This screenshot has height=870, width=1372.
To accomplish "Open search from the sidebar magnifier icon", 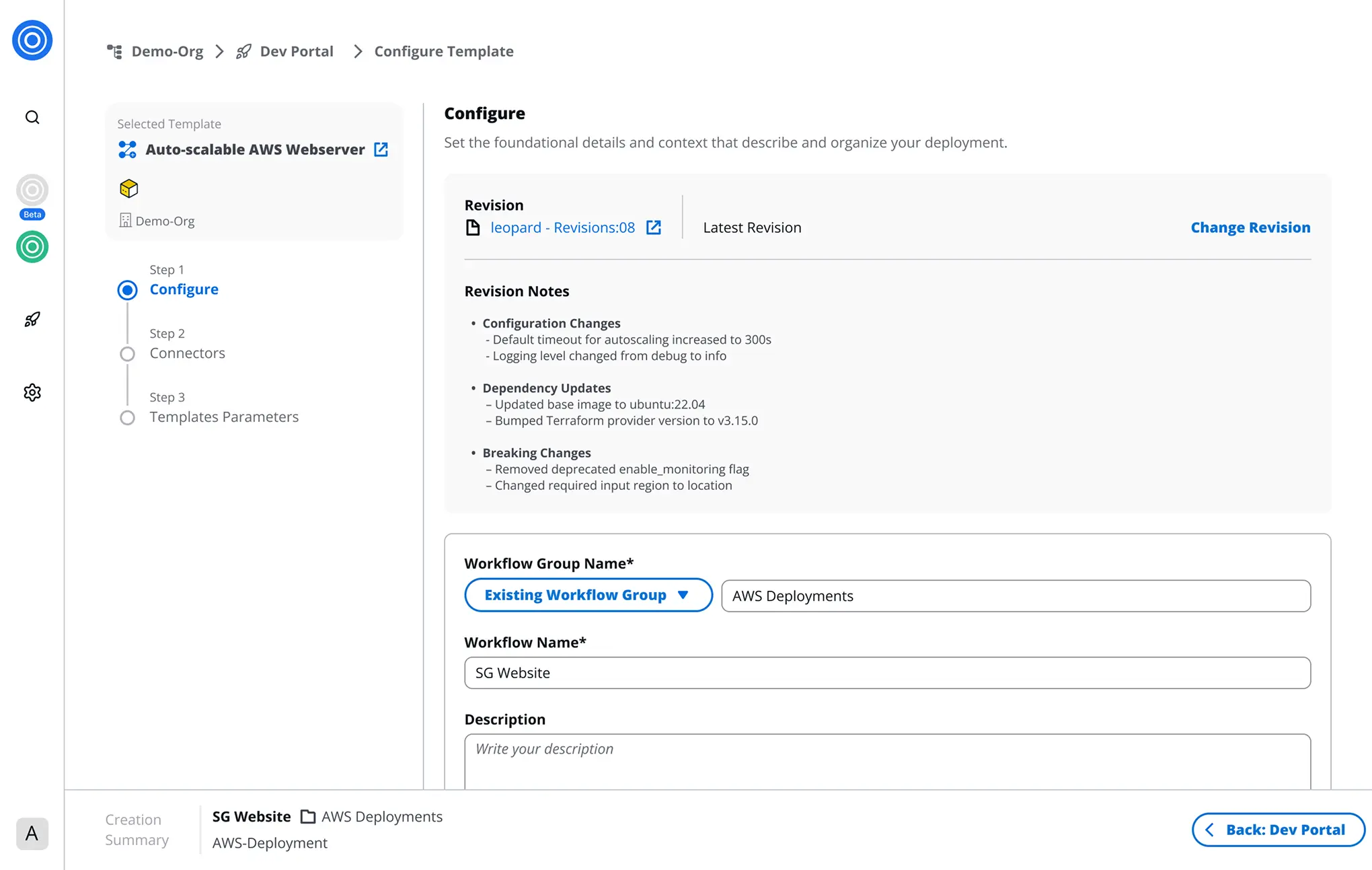I will [x=32, y=118].
